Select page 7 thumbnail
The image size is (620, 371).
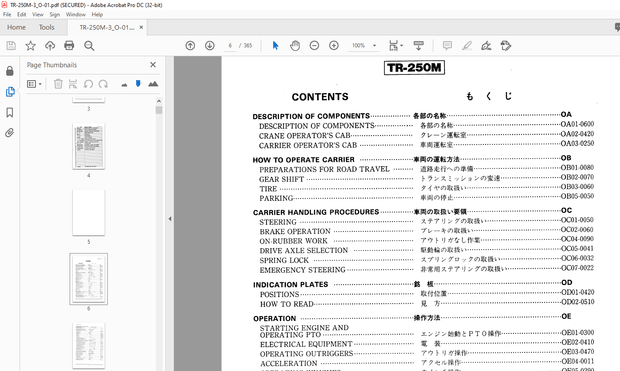pos(89,346)
